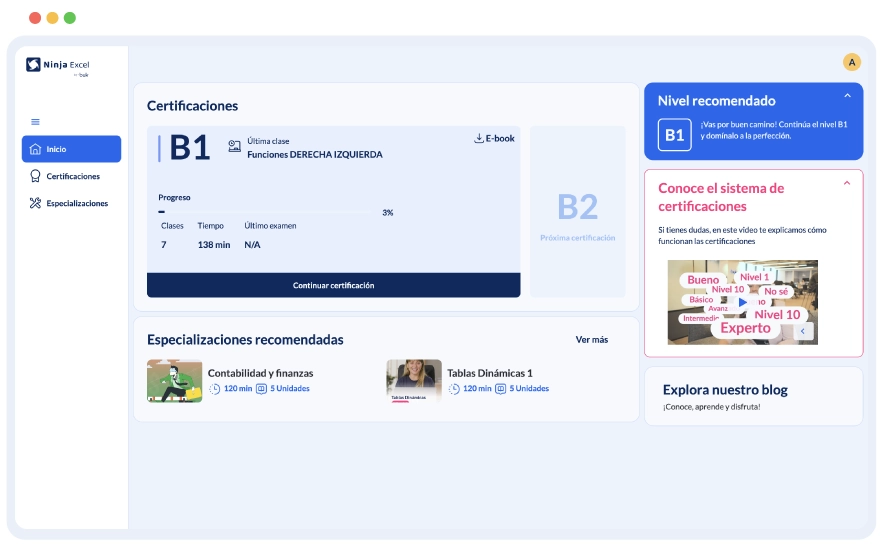This screenshot has width=883, height=548.
Task: Click the Inicio home icon
Action: tap(36, 149)
